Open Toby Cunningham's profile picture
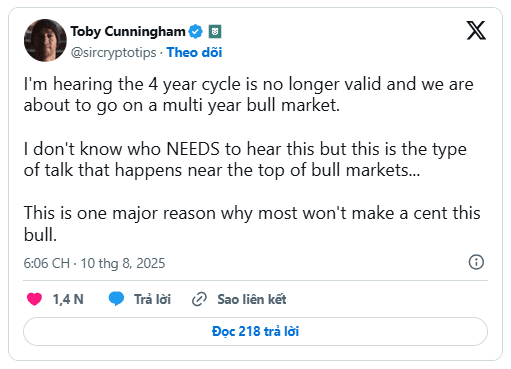511x369 pixels. [x=45, y=40]
